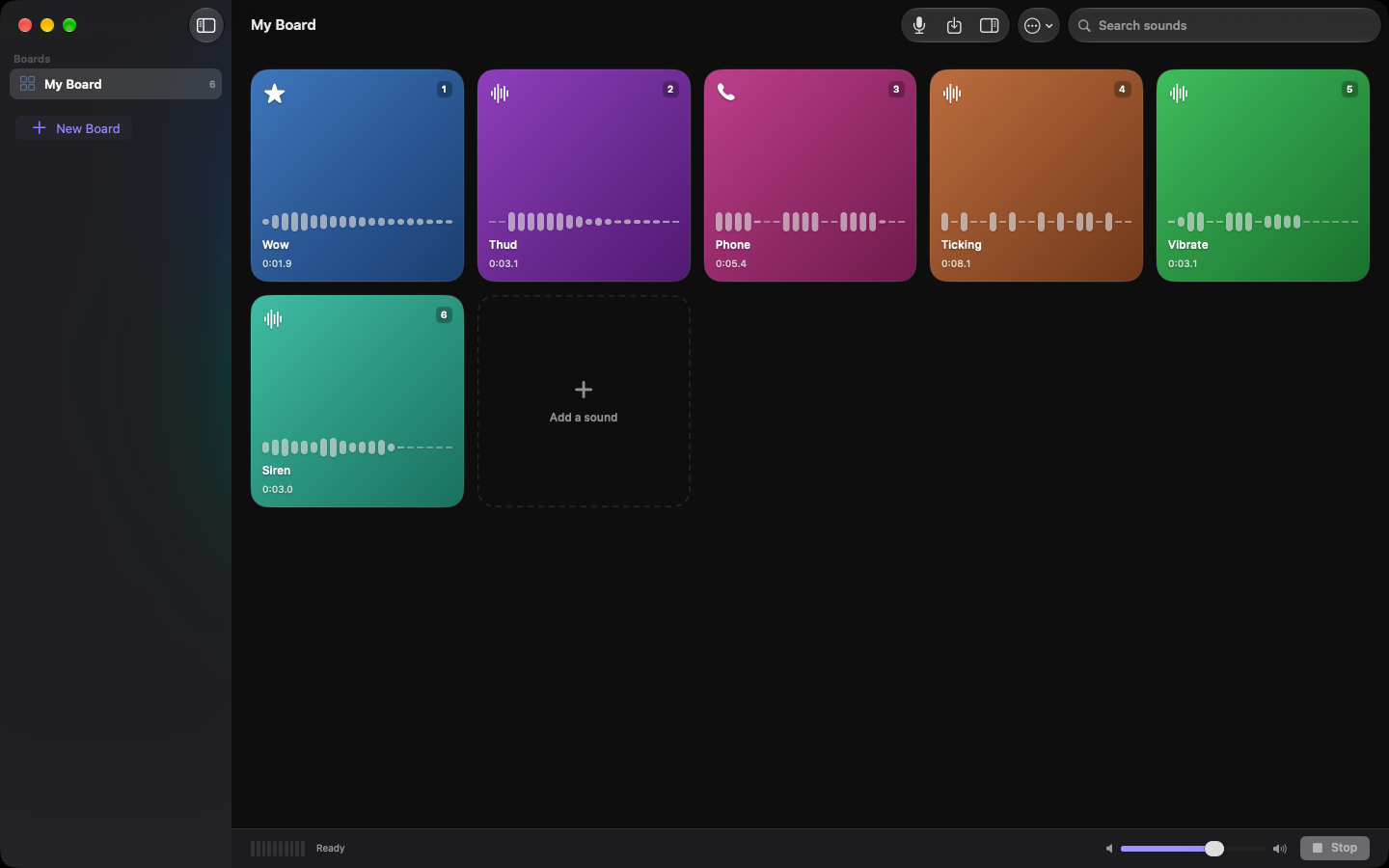
Task: Click the green fullscreen window button
Action: pyautogui.click(x=69, y=25)
